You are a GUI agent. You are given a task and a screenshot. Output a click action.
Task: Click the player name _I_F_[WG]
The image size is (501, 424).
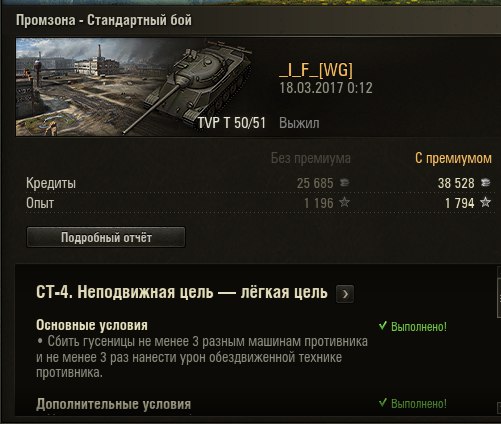click(x=316, y=70)
